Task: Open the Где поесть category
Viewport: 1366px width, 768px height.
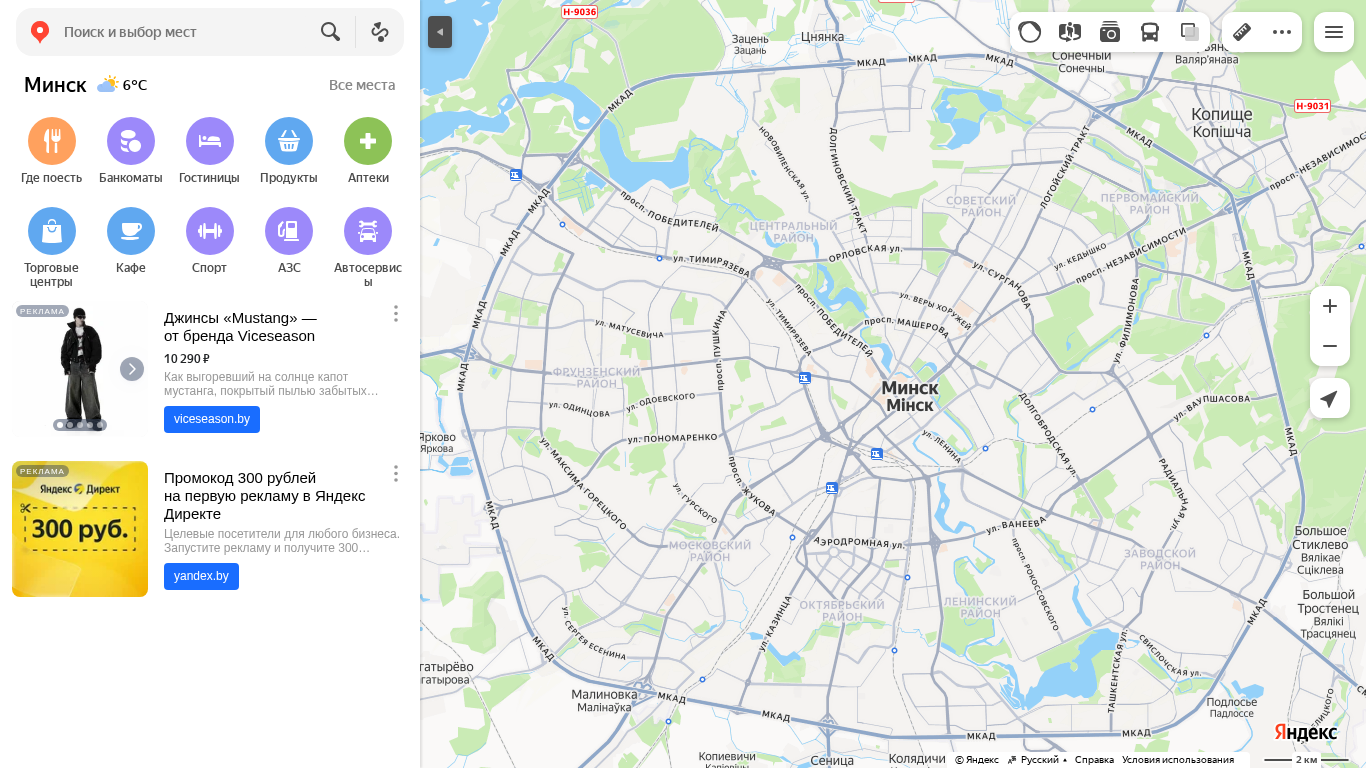Action: [x=52, y=141]
